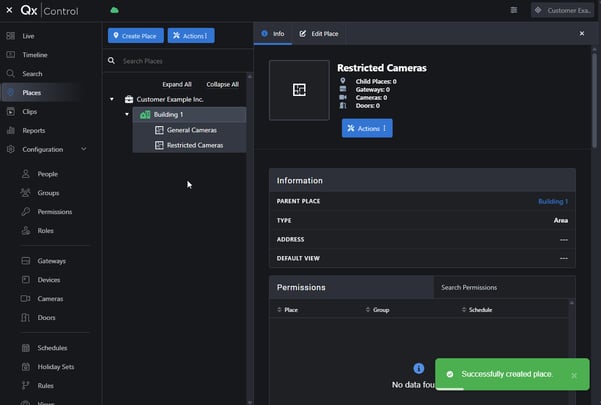The image size is (601, 405).
Task: Open the list menu icon in top bar
Action: click(x=514, y=10)
